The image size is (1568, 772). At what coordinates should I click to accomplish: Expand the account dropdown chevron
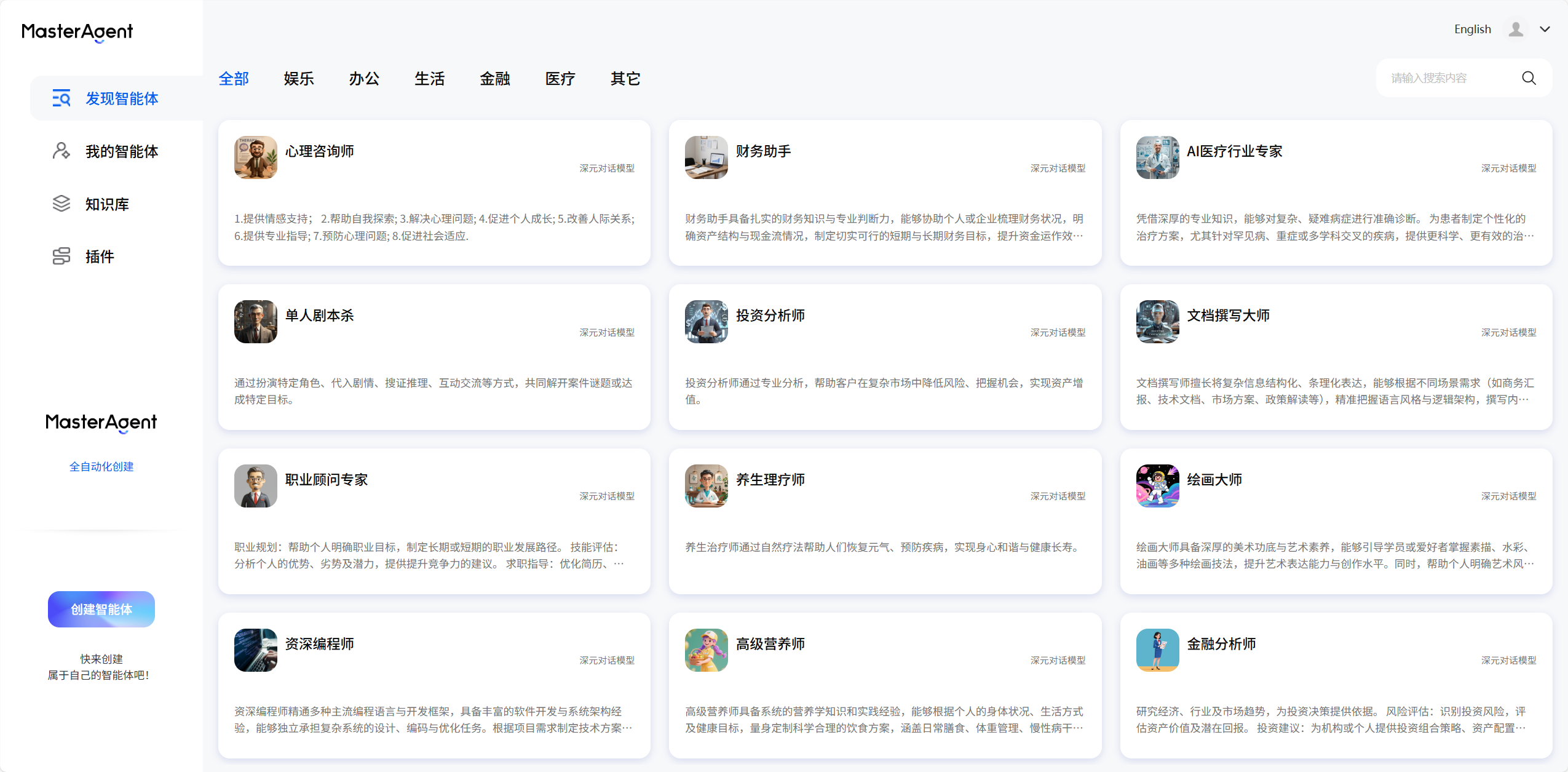(x=1545, y=29)
